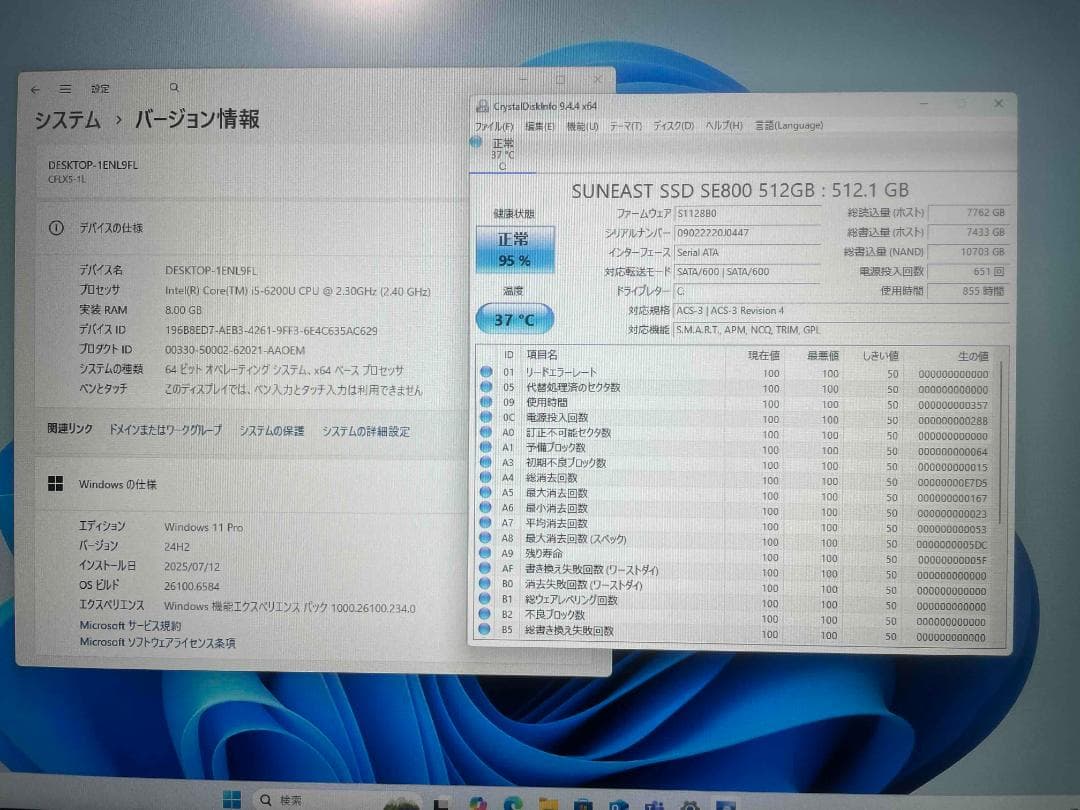Open the ディスク(D) menu
The image size is (1080, 810).
click(x=672, y=127)
